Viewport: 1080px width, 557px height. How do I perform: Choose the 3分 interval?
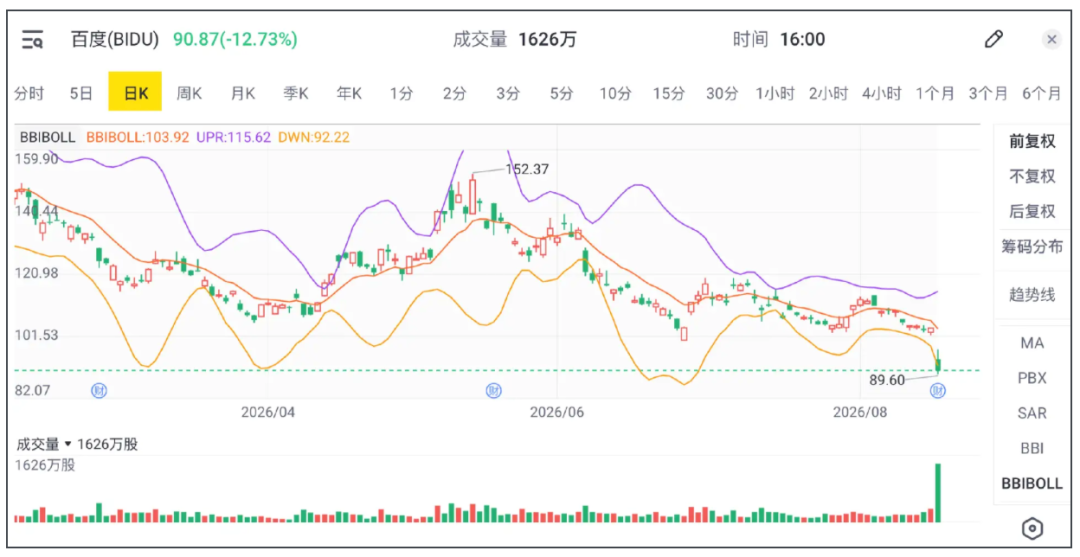click(x=508, y=93)
